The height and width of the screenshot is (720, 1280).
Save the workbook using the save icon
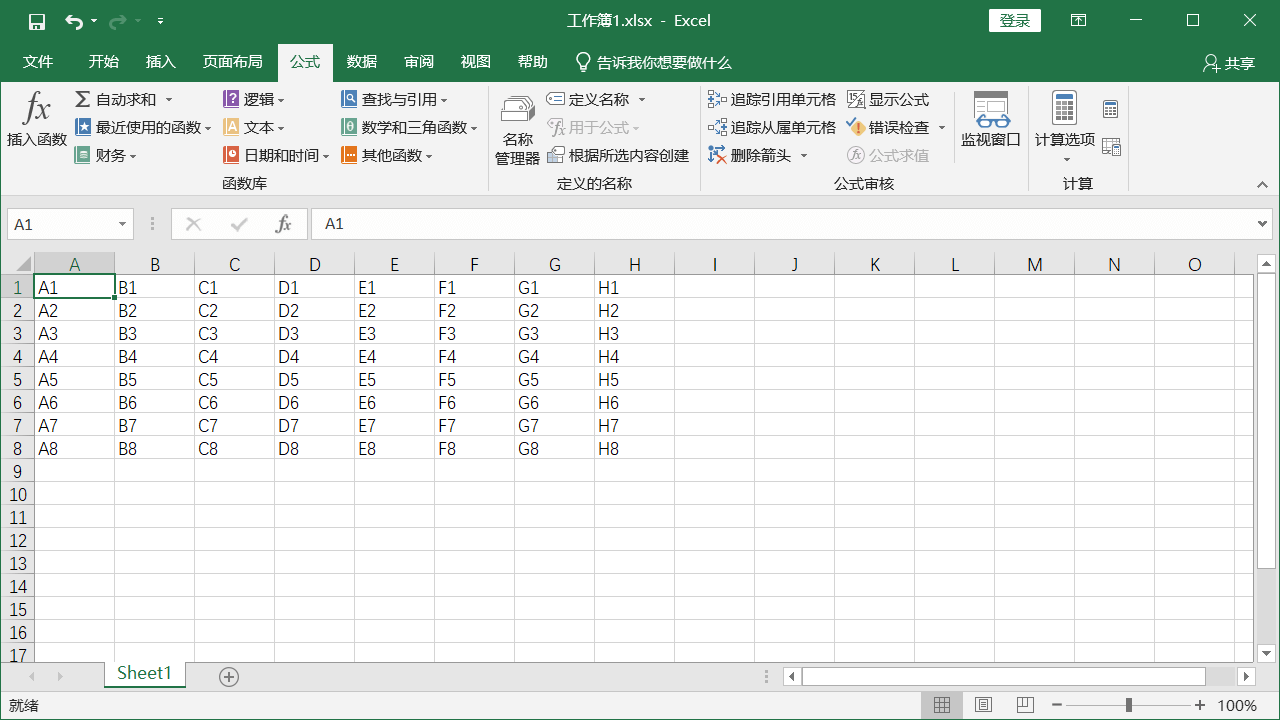(x=37, y=21)
